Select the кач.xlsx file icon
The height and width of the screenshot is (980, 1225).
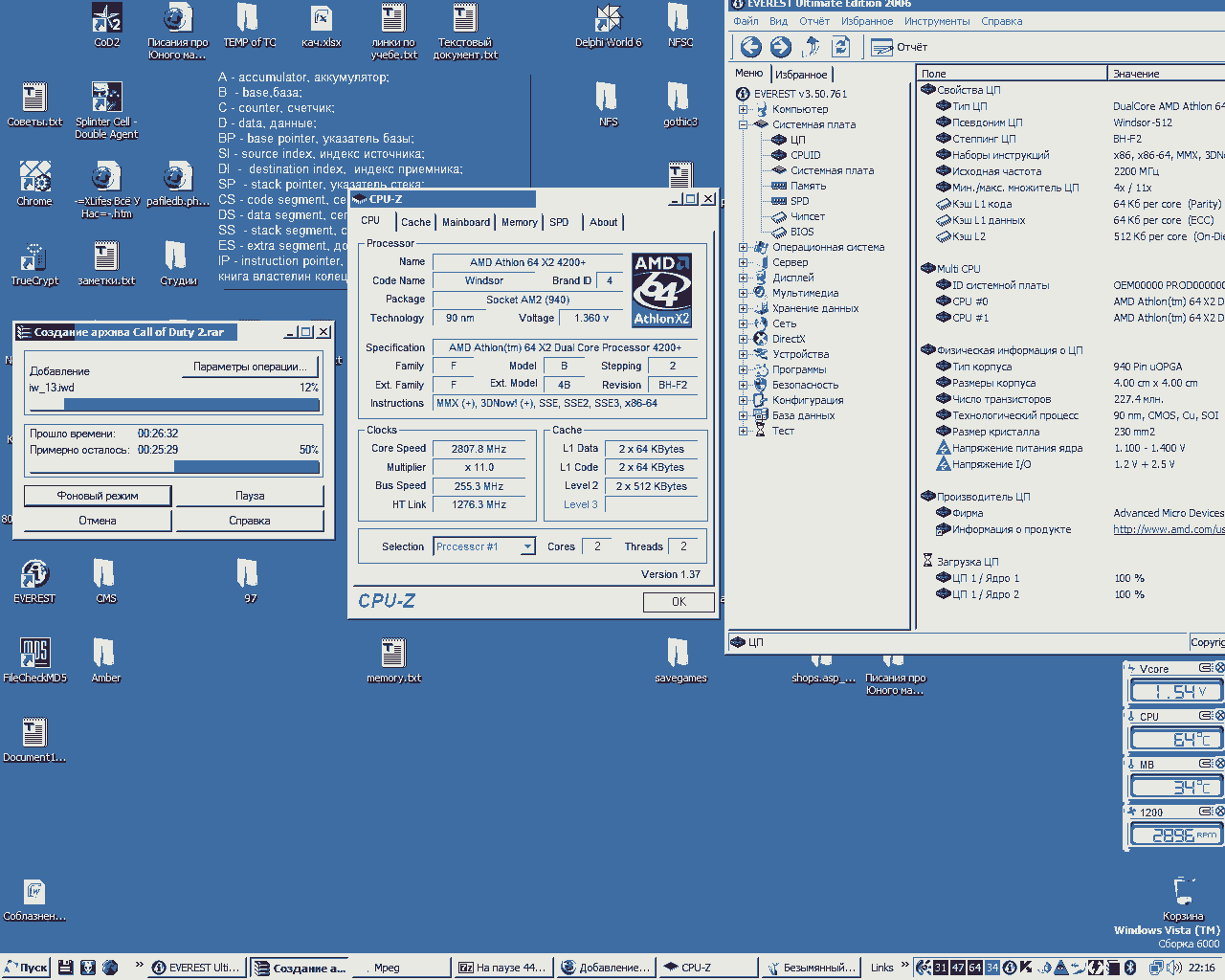point(322,26)
